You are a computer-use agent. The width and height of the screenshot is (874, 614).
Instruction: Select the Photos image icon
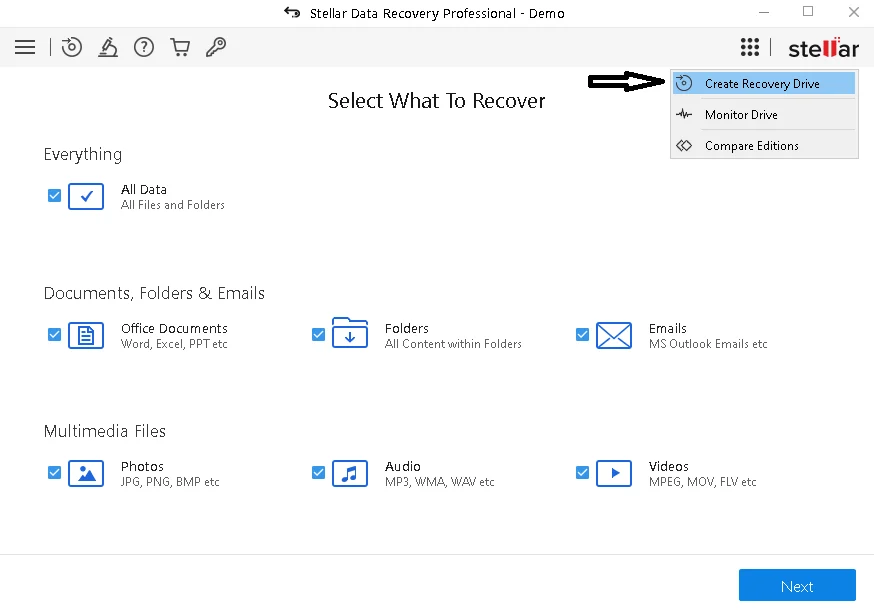[x=86, y=474]
